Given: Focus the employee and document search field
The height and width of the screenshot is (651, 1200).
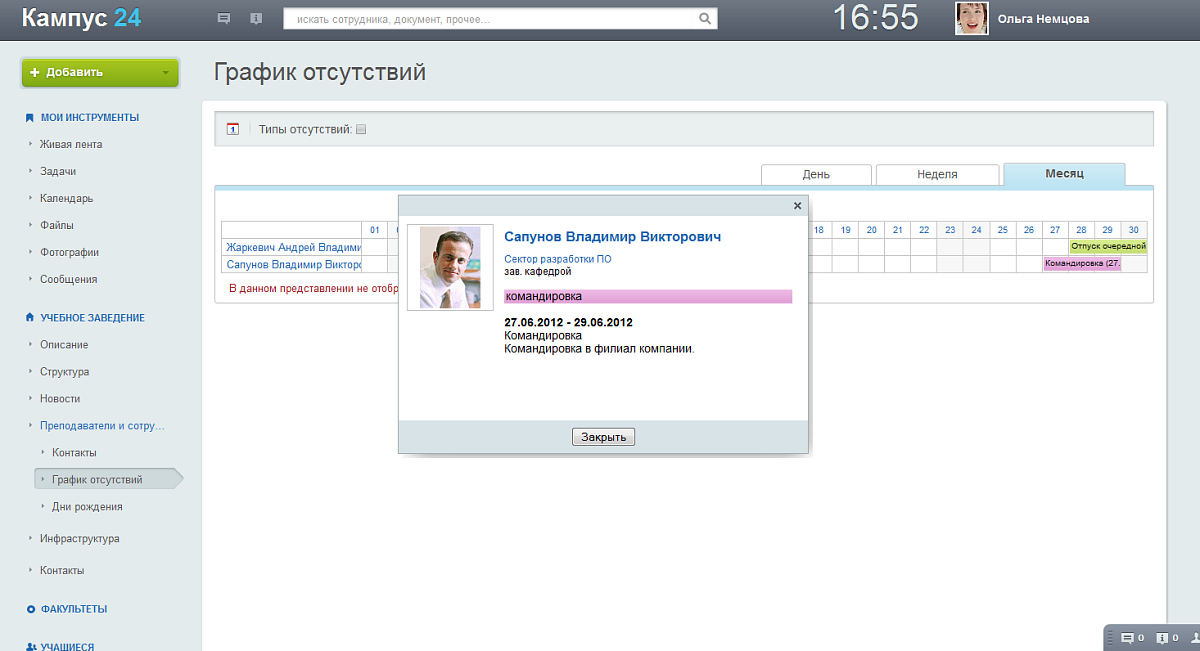Looking at the screenshot, I should tap(490, 18).
